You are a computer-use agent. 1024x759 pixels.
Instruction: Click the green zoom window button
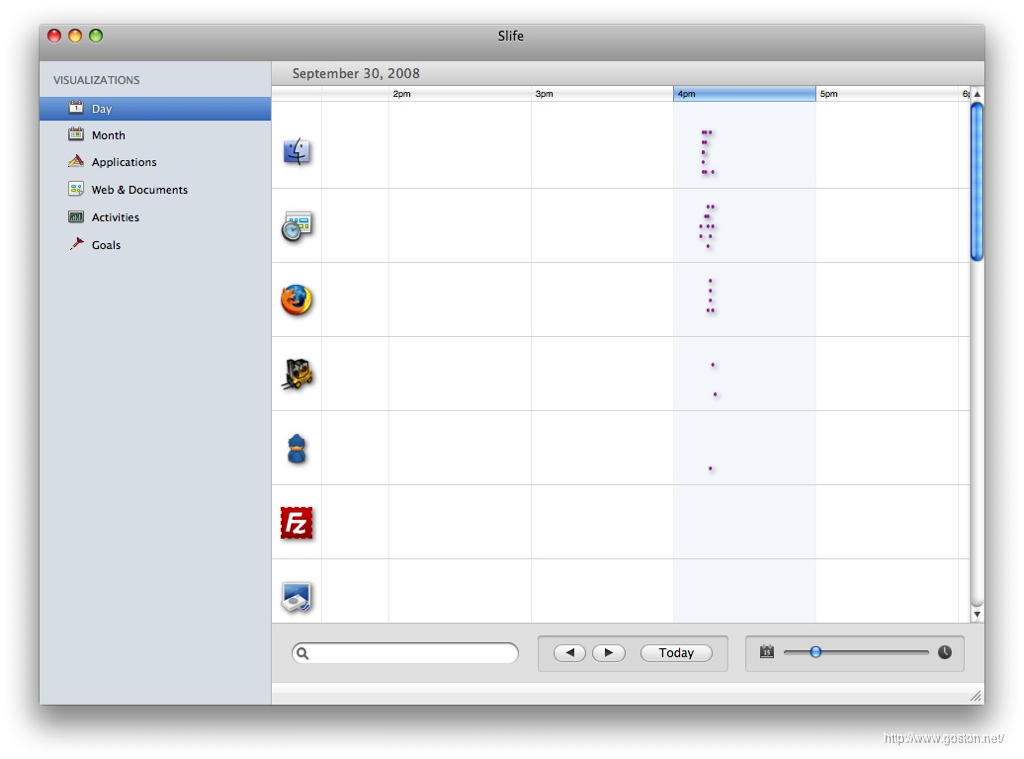(96, 36)
